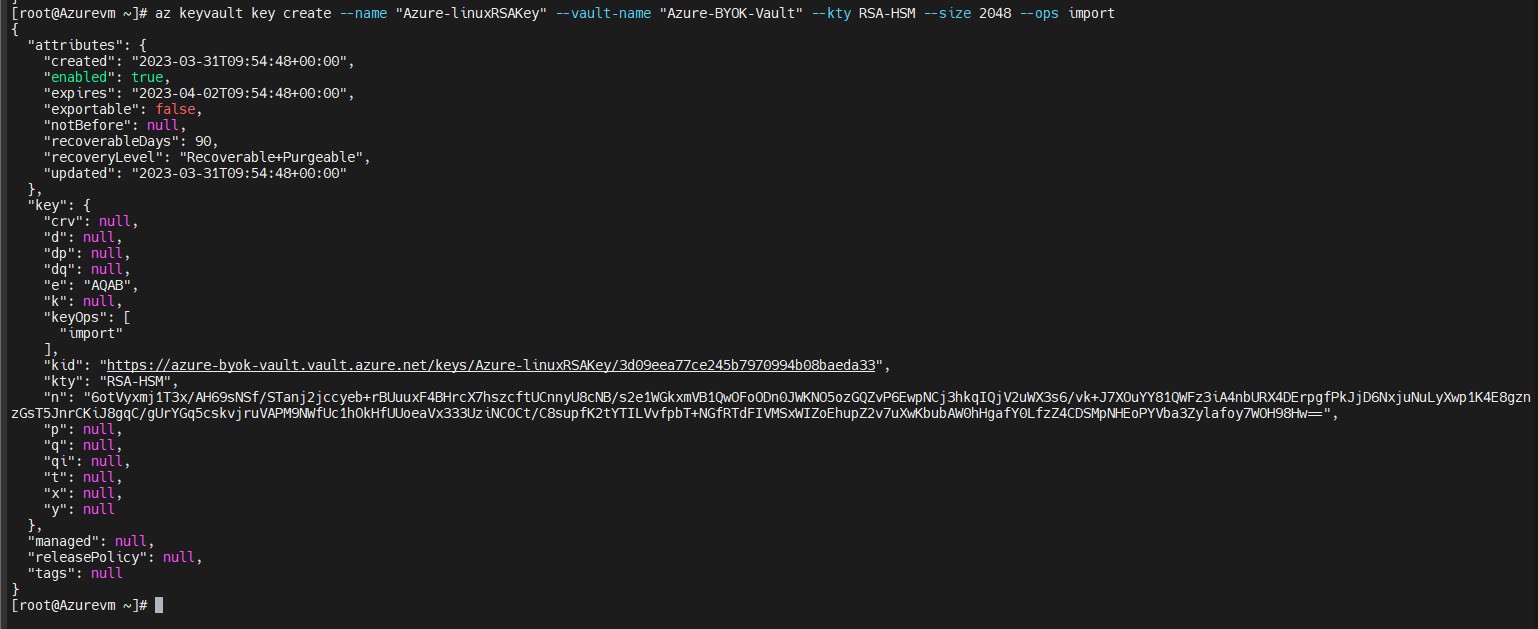Open the azure-byok-vault key URL link
The width and height of the screenshot is (1538, 629).
491,365
